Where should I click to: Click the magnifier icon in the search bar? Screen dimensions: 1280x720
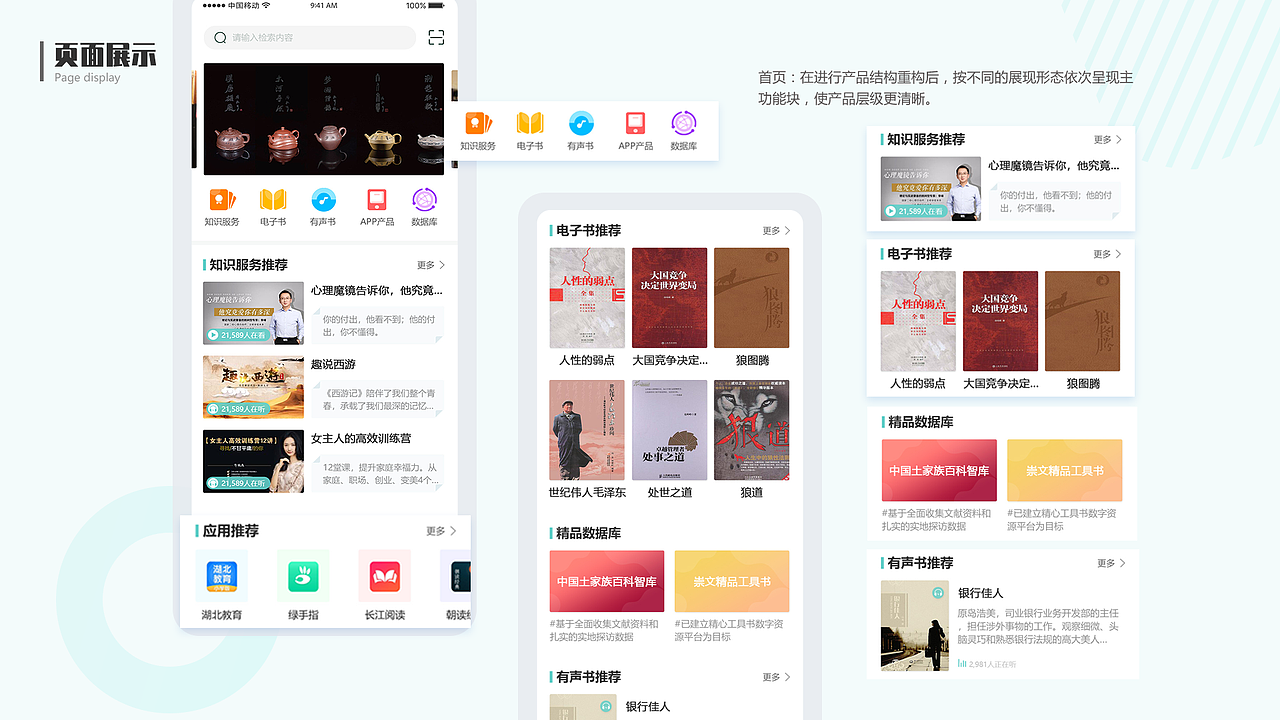coord(222,37)
